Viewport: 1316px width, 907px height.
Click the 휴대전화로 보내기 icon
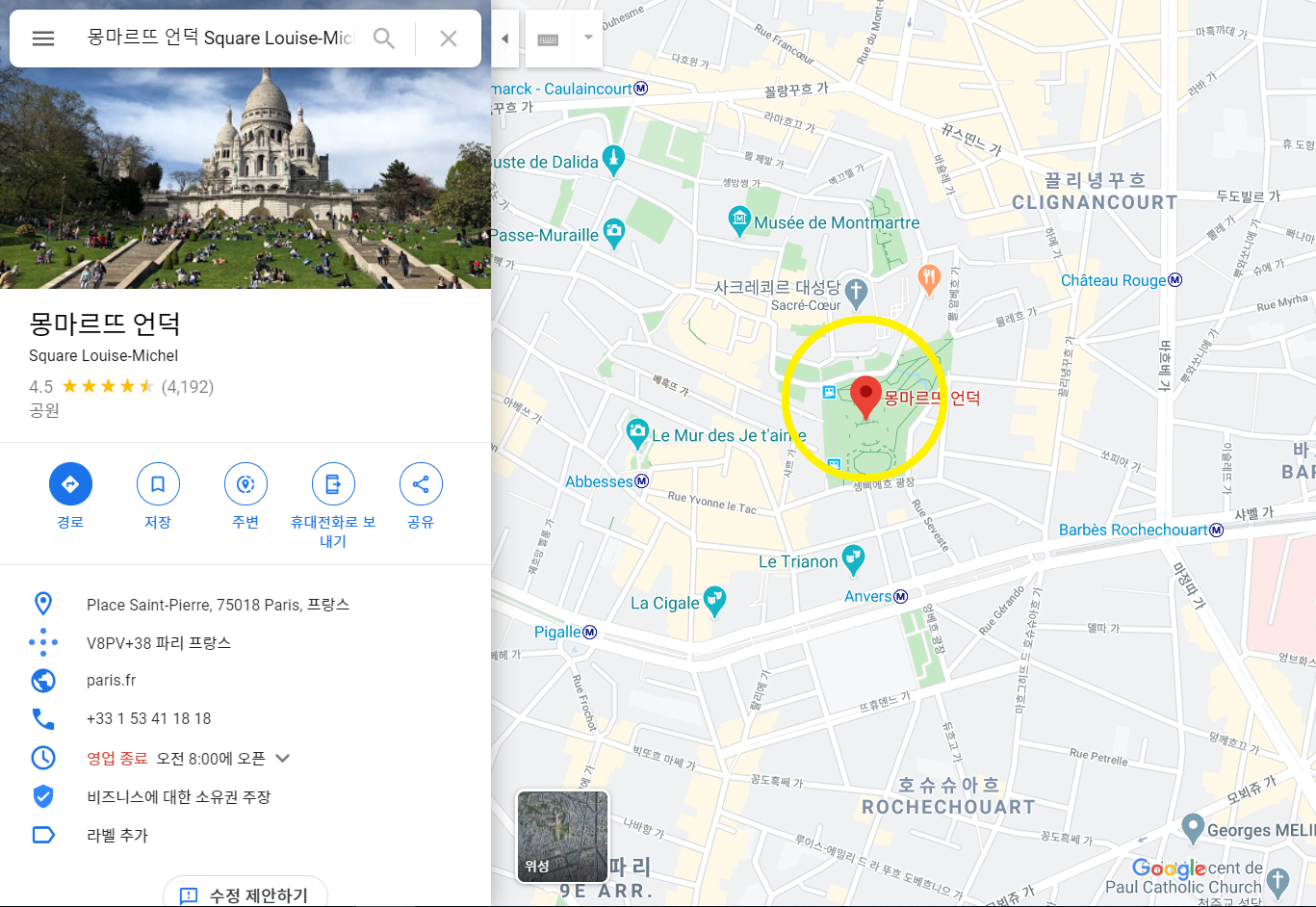click(x=333, y=484)
